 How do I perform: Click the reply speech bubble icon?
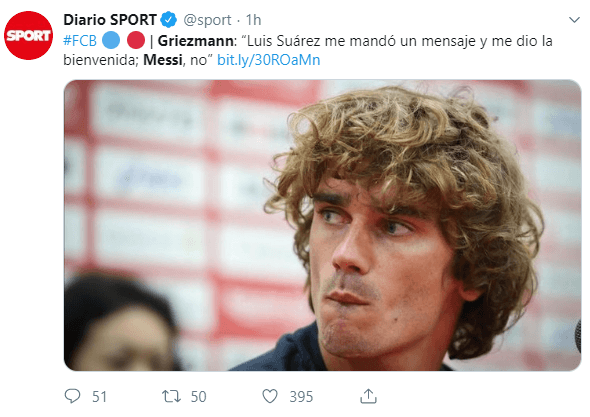[72, 396]
